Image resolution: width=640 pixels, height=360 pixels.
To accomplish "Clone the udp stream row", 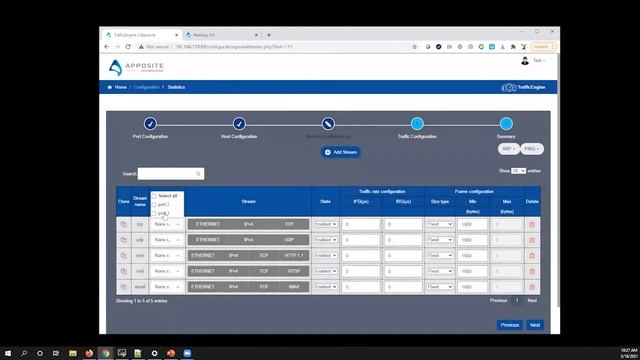I will pos(124,240).
